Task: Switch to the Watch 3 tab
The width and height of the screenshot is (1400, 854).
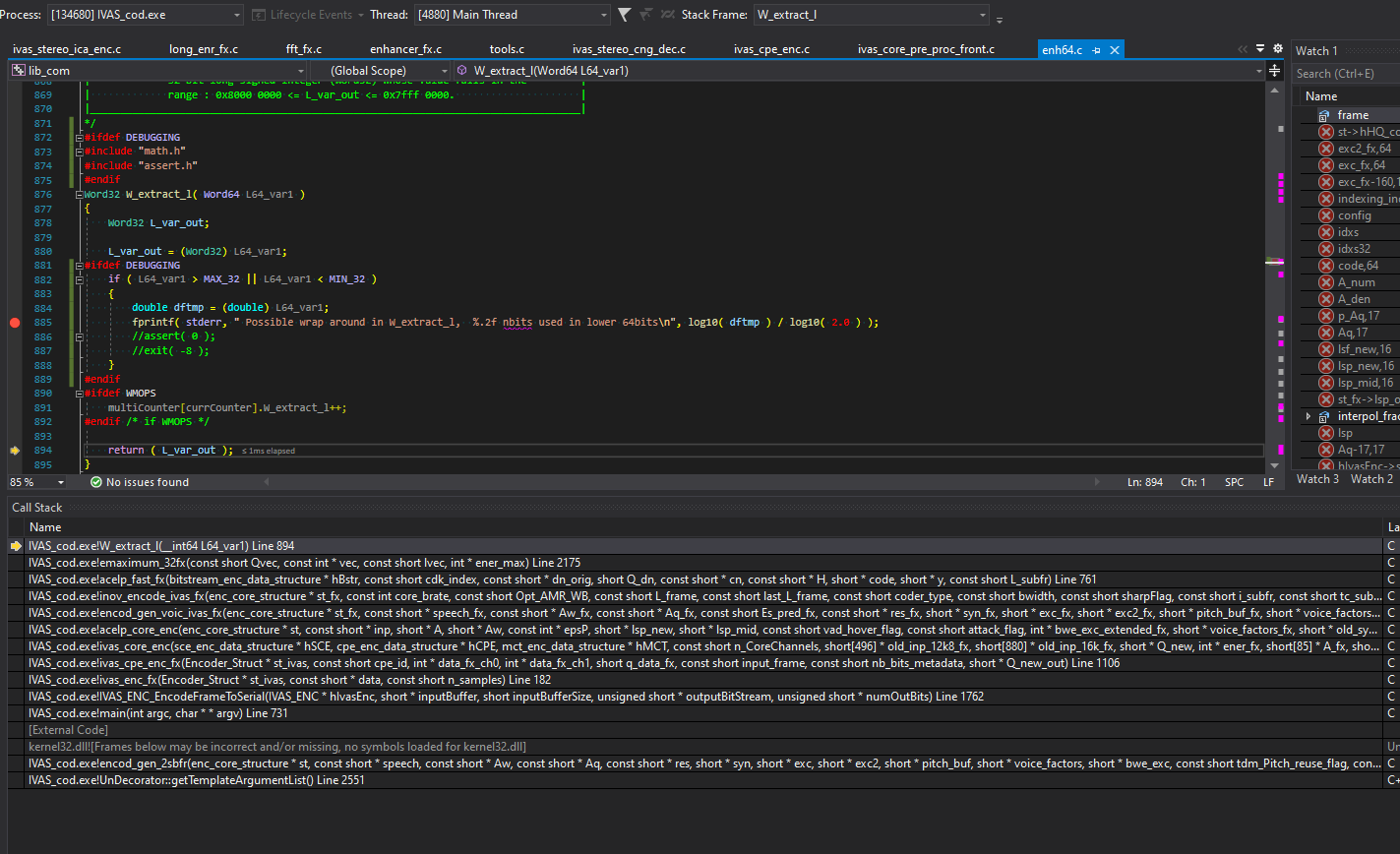Action: click(1317, 479)
